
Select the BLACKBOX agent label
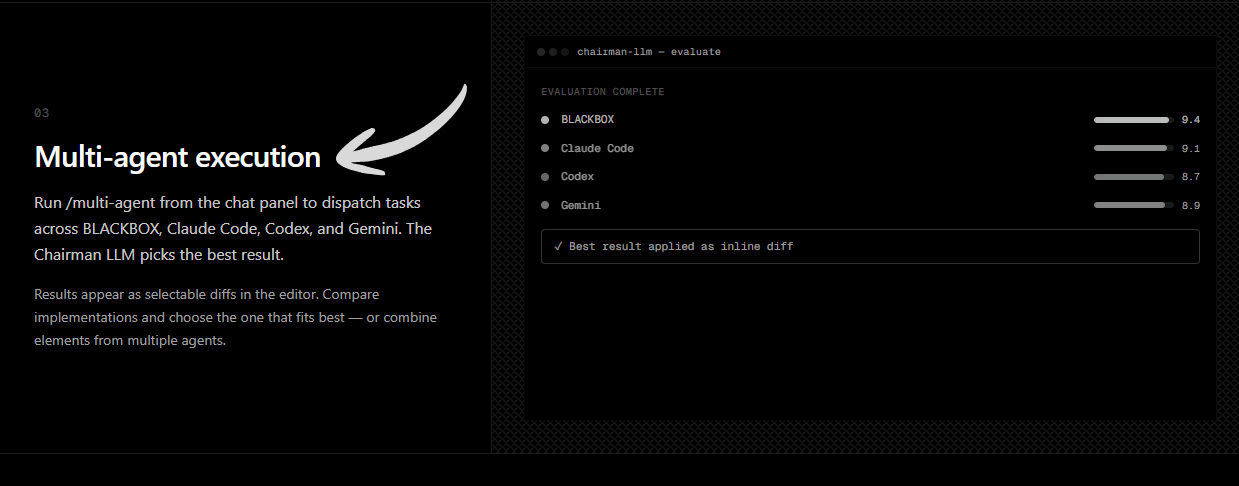pyautogui.click(x=587, y=120)
